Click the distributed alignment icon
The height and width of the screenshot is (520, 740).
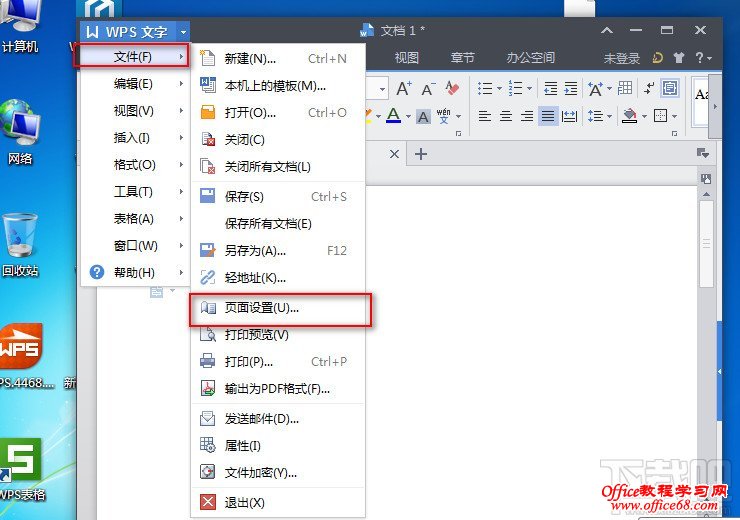point(569,116)
